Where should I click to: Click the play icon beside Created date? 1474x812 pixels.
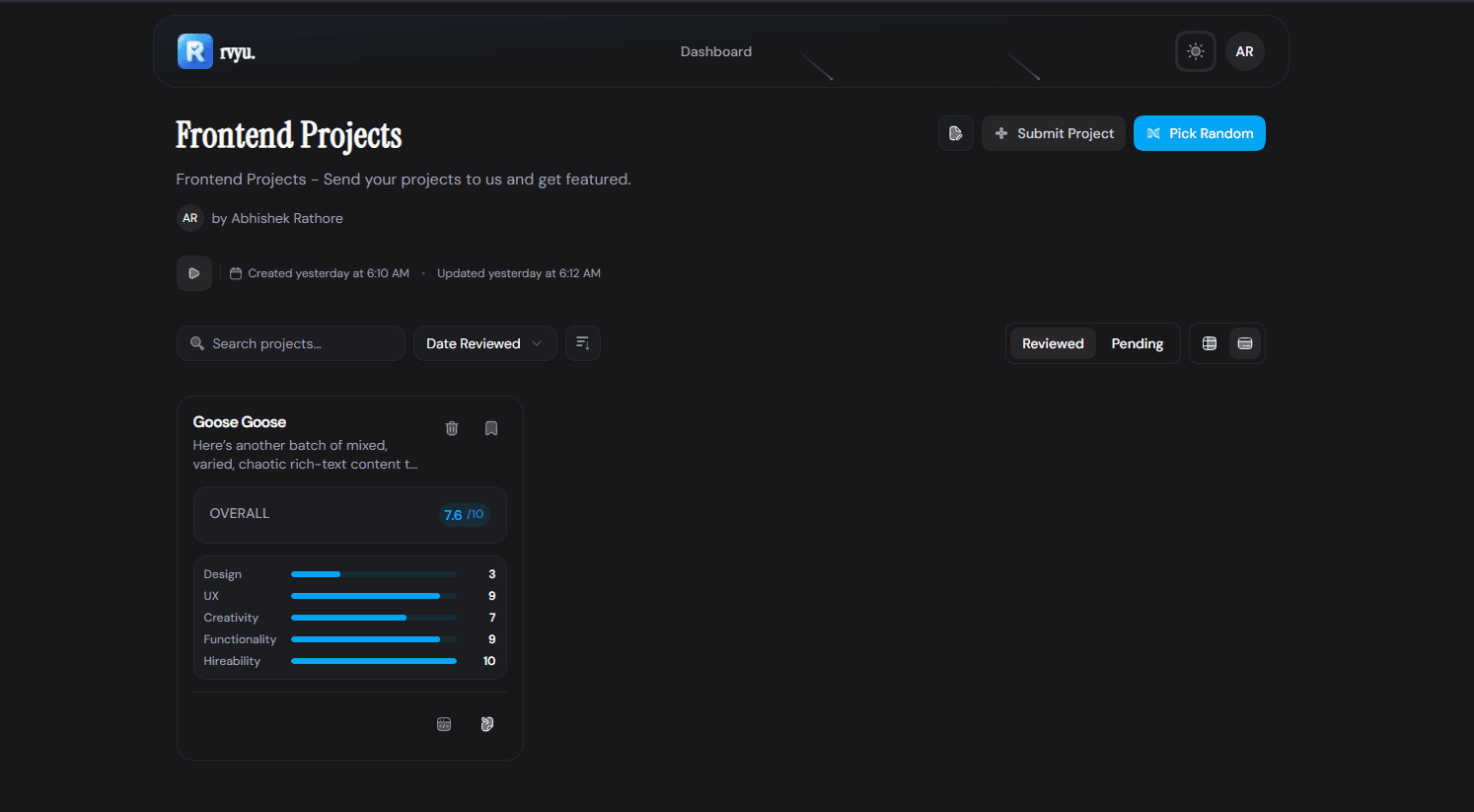[194, 273]
